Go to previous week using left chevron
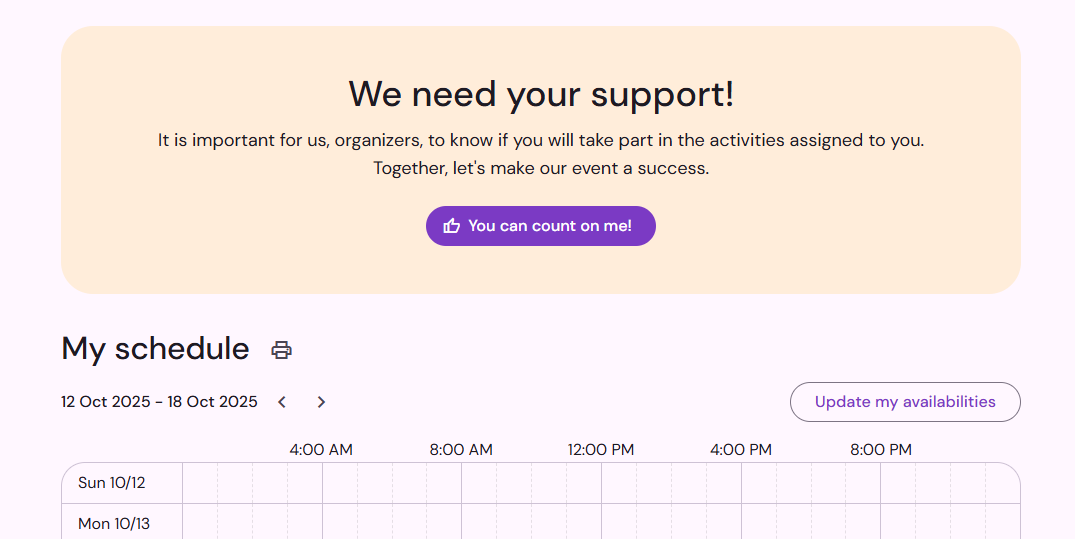The width and height of the screenshot is (1075, 539). point(282,402)
